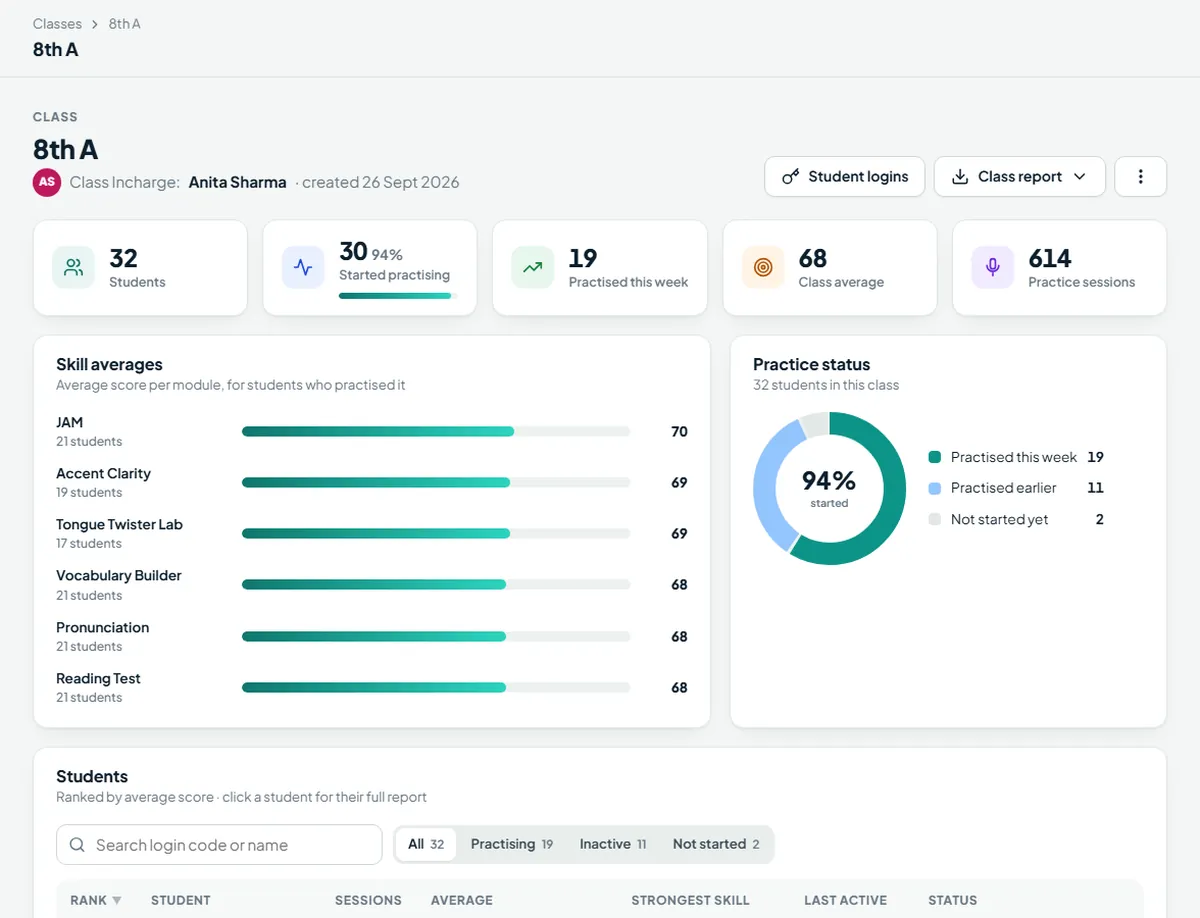Click the Pronunciation skill label
This screenshot has width=1200, height=918.
102,628
